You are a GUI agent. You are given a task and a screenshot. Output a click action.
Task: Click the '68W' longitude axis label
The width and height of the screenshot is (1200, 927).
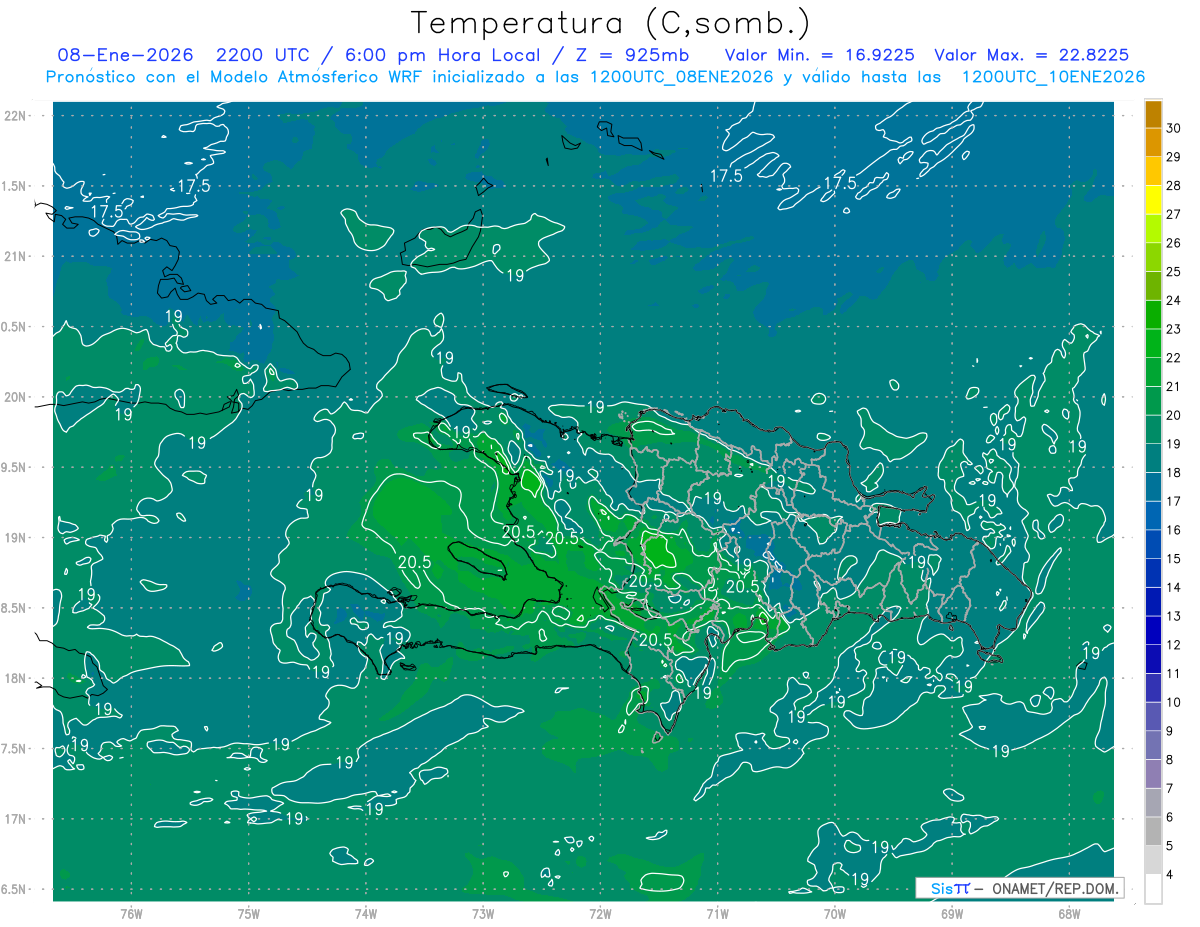click(x=1068, y=914)
